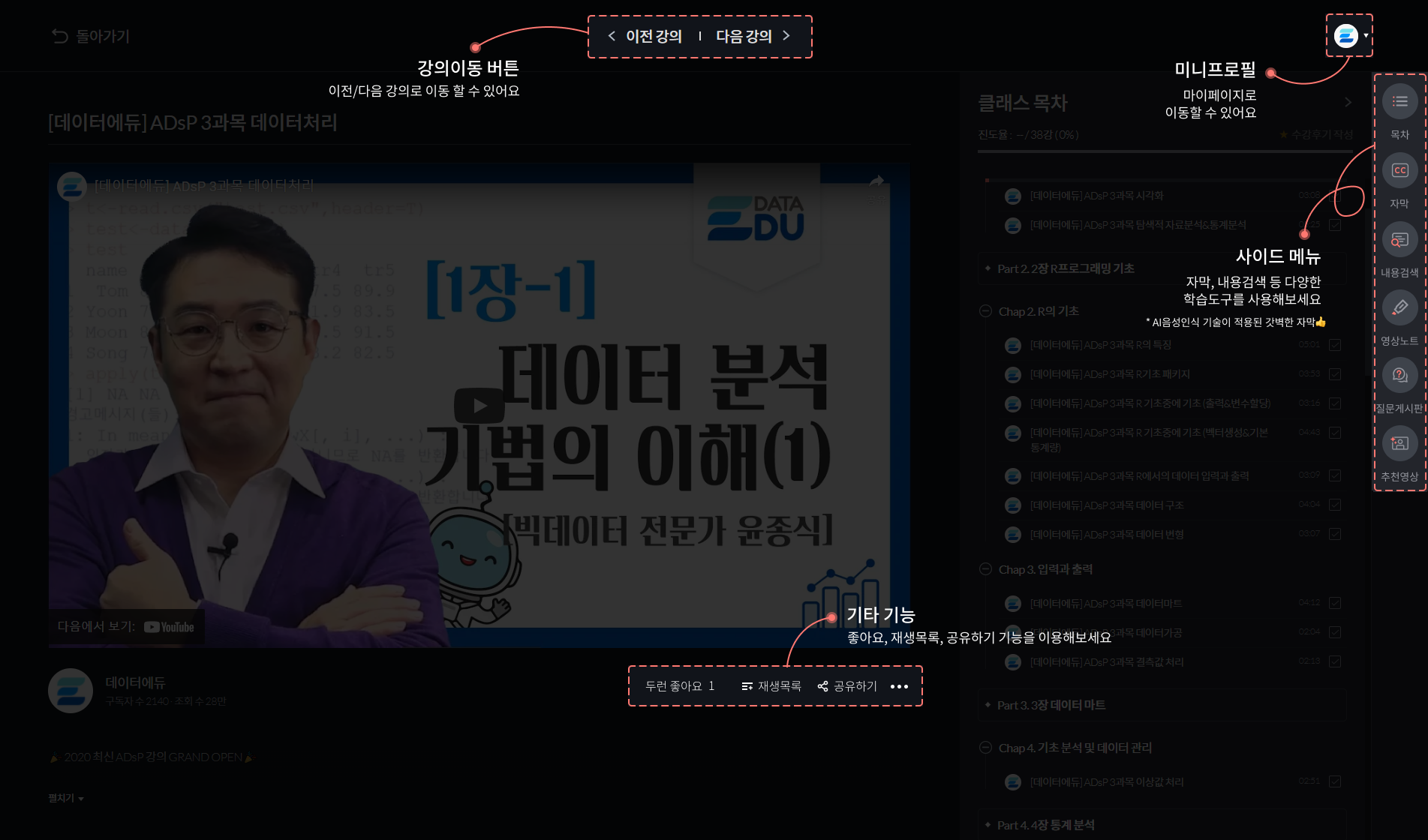The width and height of the screenshot is (1428, 840).
Task: Open the 데이터에듀 channel avatar
Action: click(71, 691)
